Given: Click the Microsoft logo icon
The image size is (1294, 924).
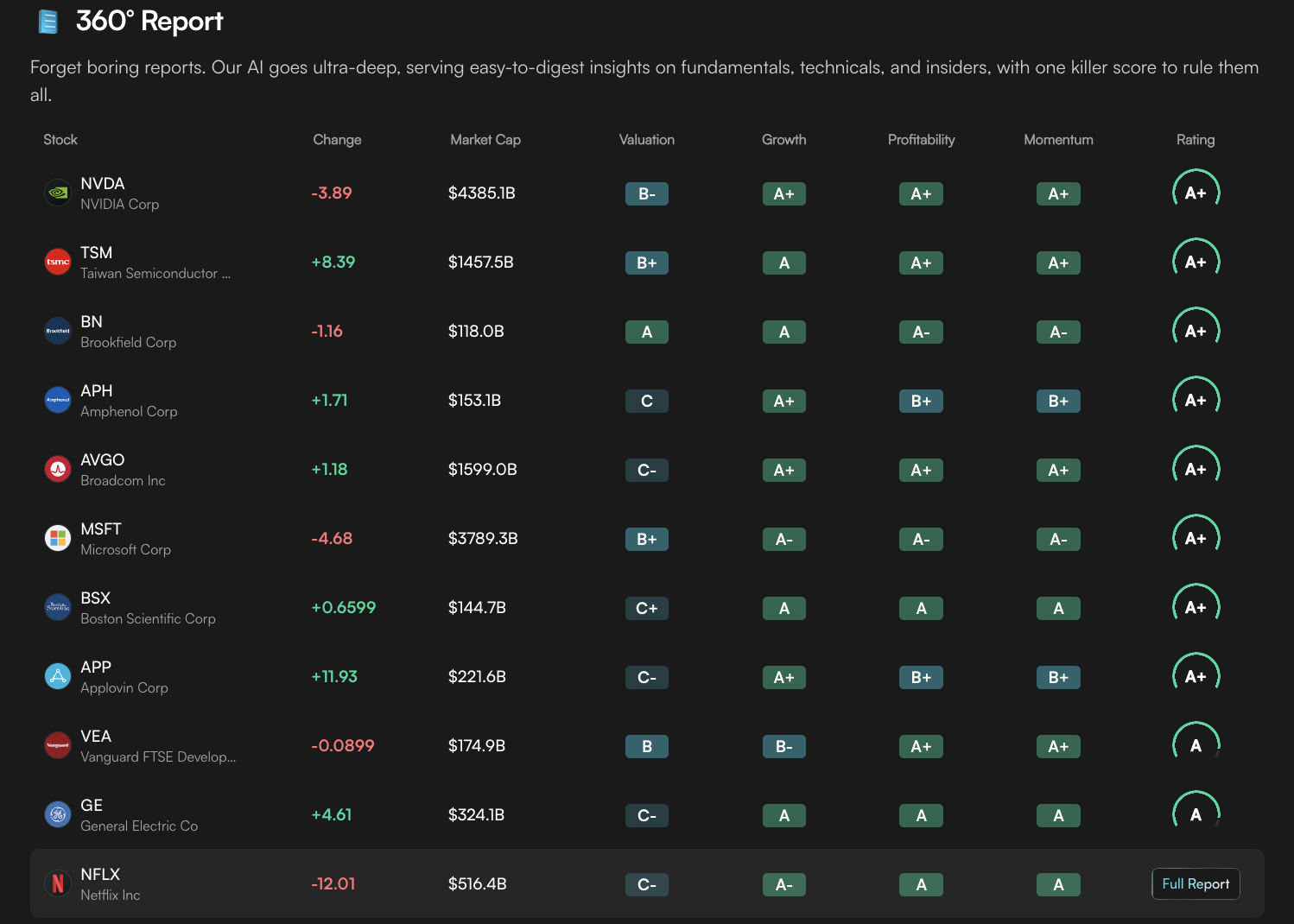Looking at the screenshot, I should [58, 539].
